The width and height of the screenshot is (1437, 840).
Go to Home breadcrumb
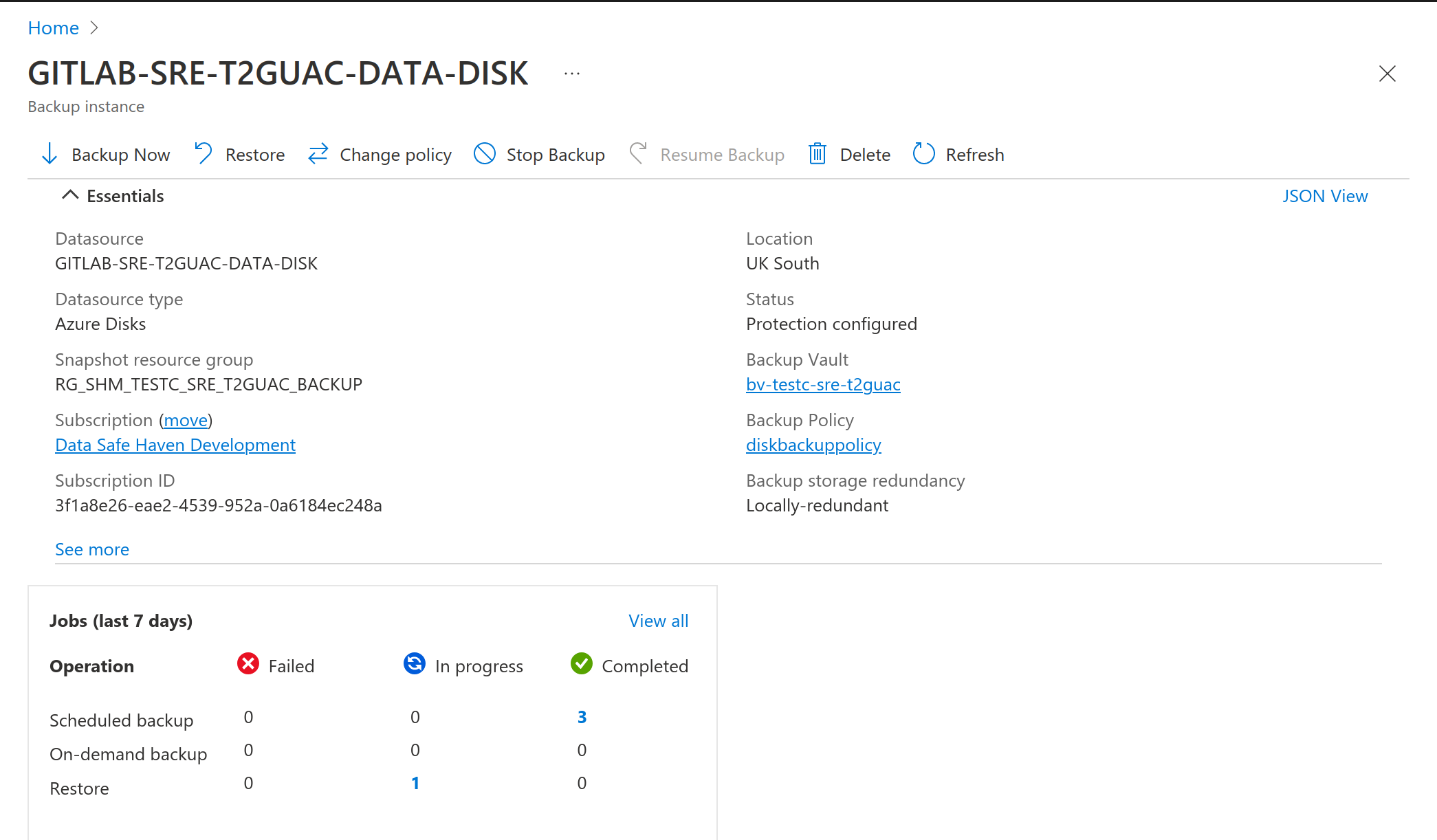[54, 27]
